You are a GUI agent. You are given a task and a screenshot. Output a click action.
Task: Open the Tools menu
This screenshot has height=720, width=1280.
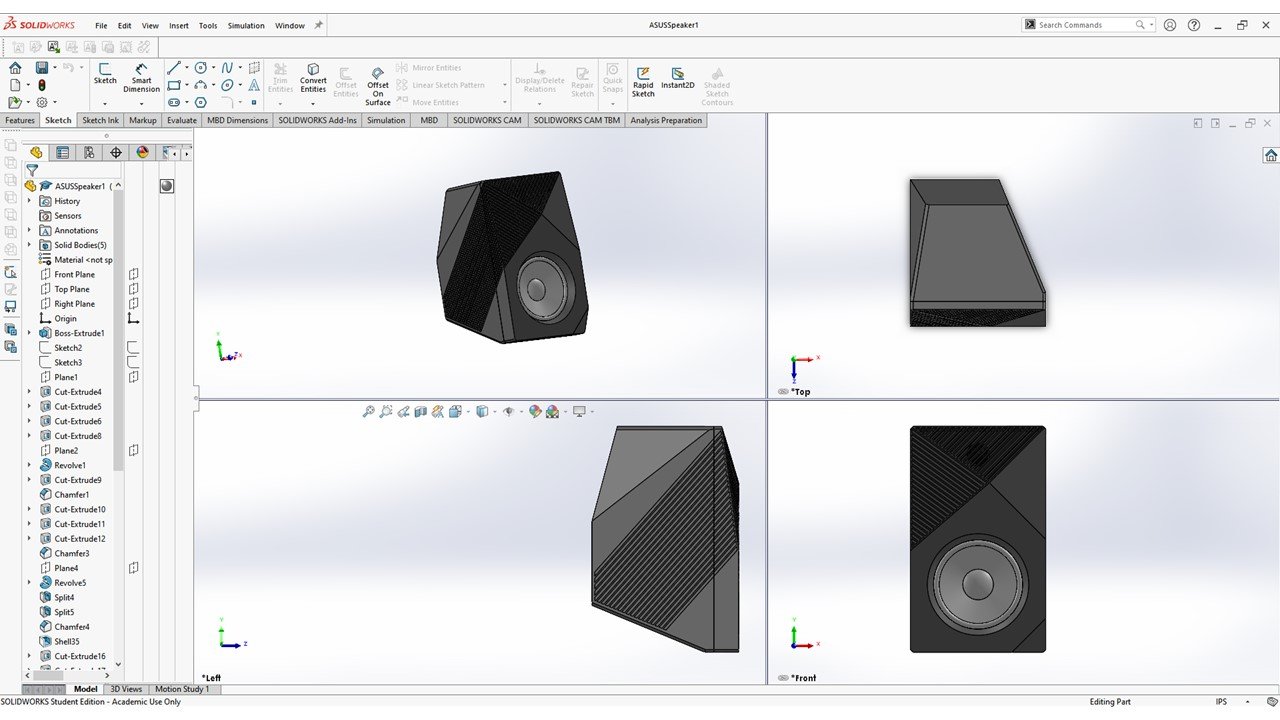(208, 26)
